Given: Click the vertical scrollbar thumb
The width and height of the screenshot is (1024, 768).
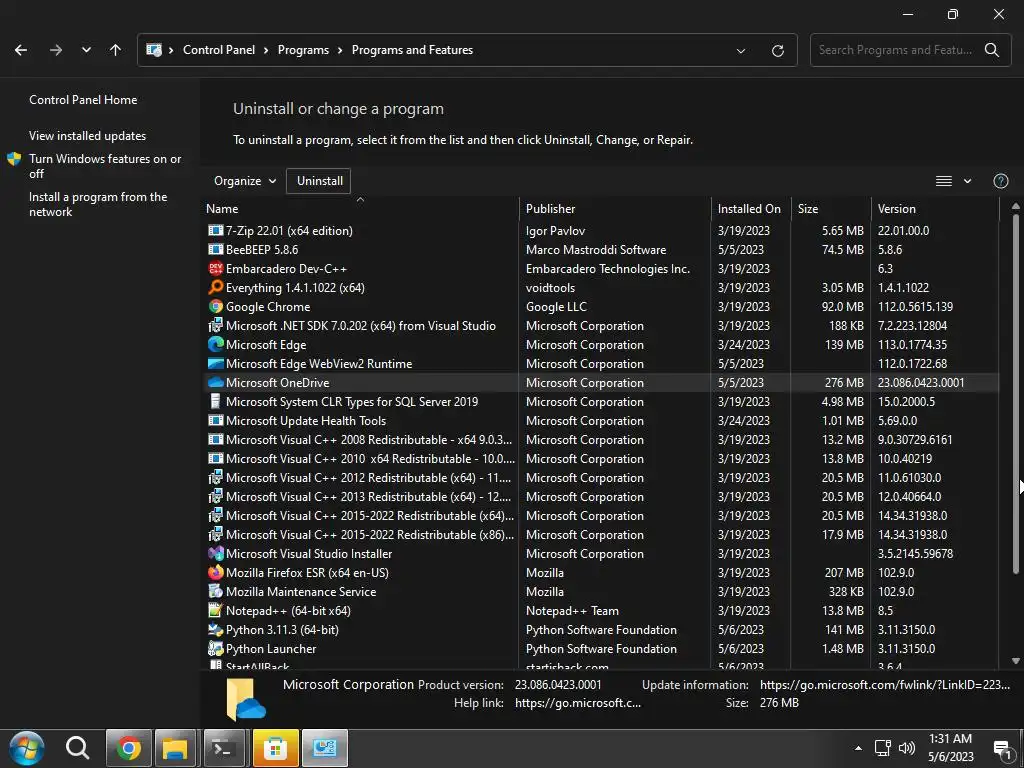Looking at the screenshot, I should tap(1016, 392).
